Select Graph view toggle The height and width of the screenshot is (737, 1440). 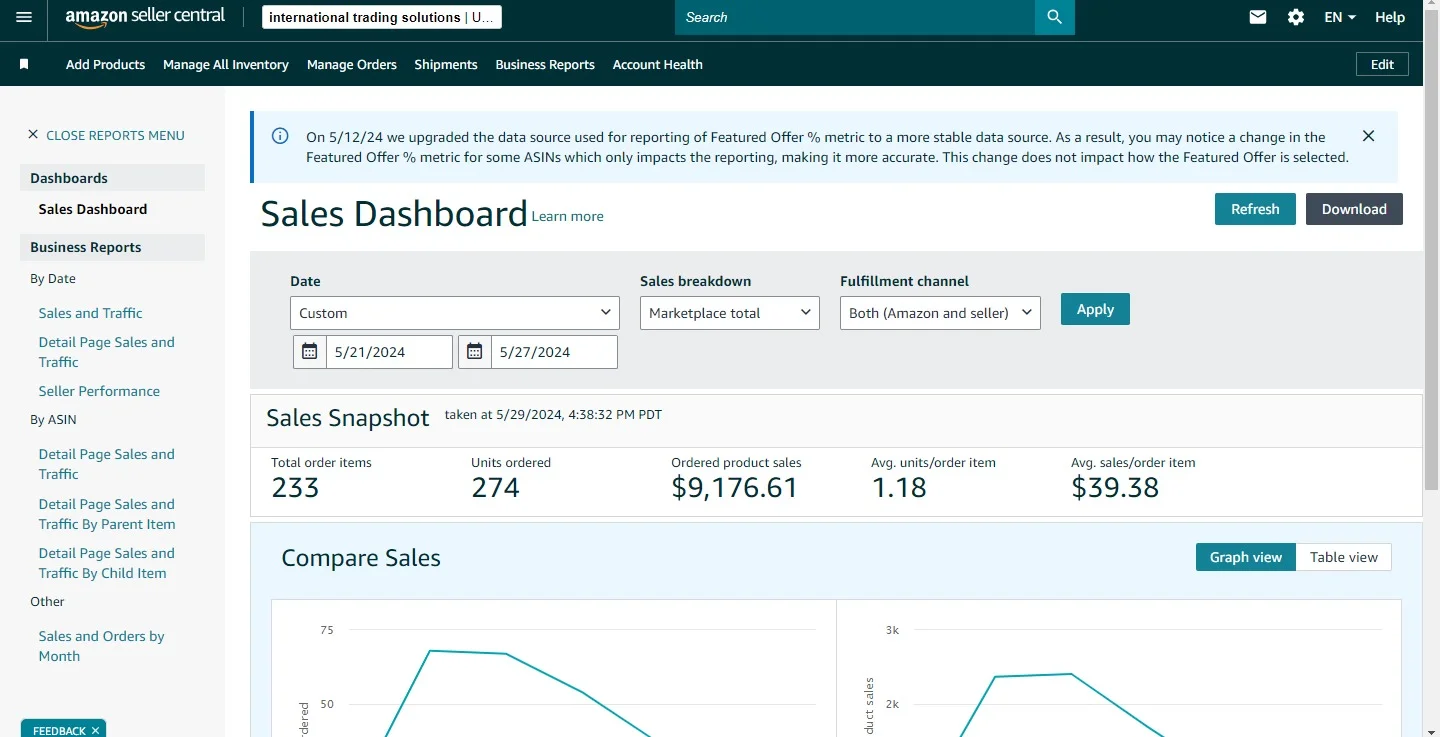(x=1245, y=557)
